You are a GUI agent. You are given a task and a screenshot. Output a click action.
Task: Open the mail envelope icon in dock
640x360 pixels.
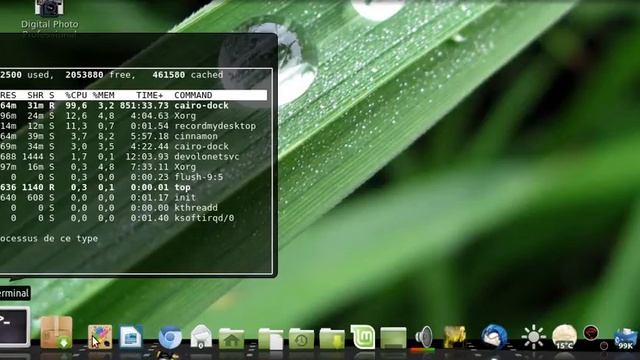pyautogui.click(x=201, y=337)
